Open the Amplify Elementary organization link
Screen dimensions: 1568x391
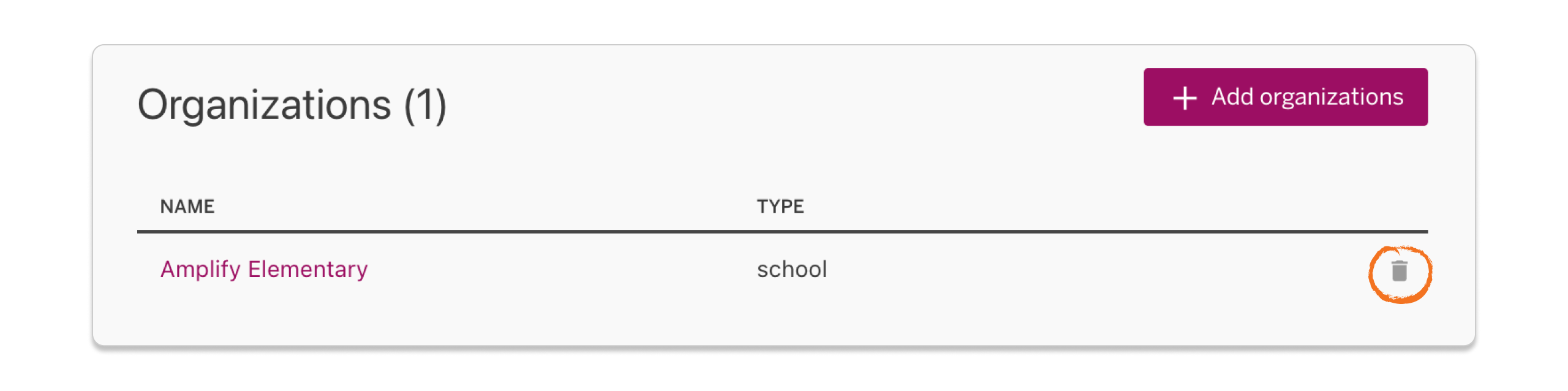tap(265, 268)
